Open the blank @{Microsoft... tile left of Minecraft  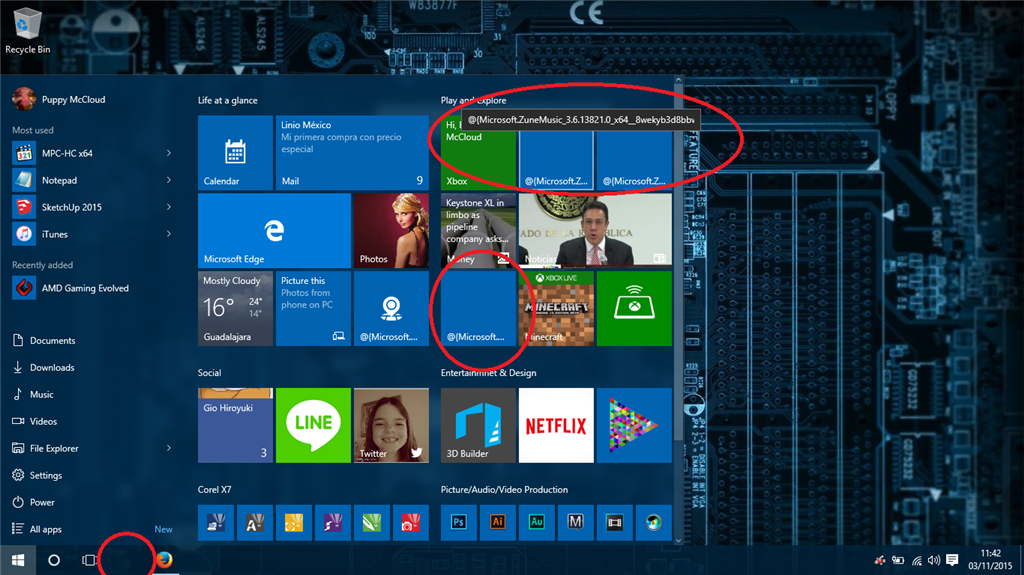tap(478, 308)
